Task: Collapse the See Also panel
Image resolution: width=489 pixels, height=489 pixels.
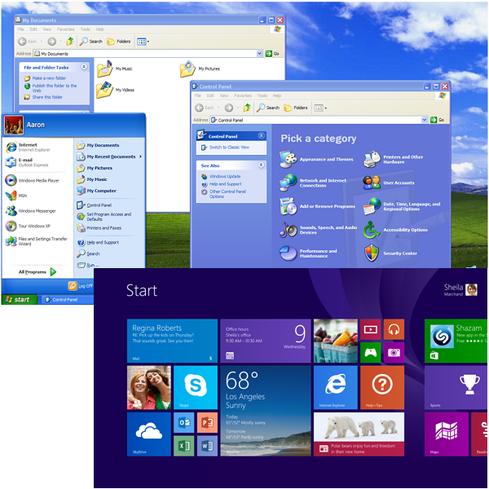Action: click(x=261, y=165)
